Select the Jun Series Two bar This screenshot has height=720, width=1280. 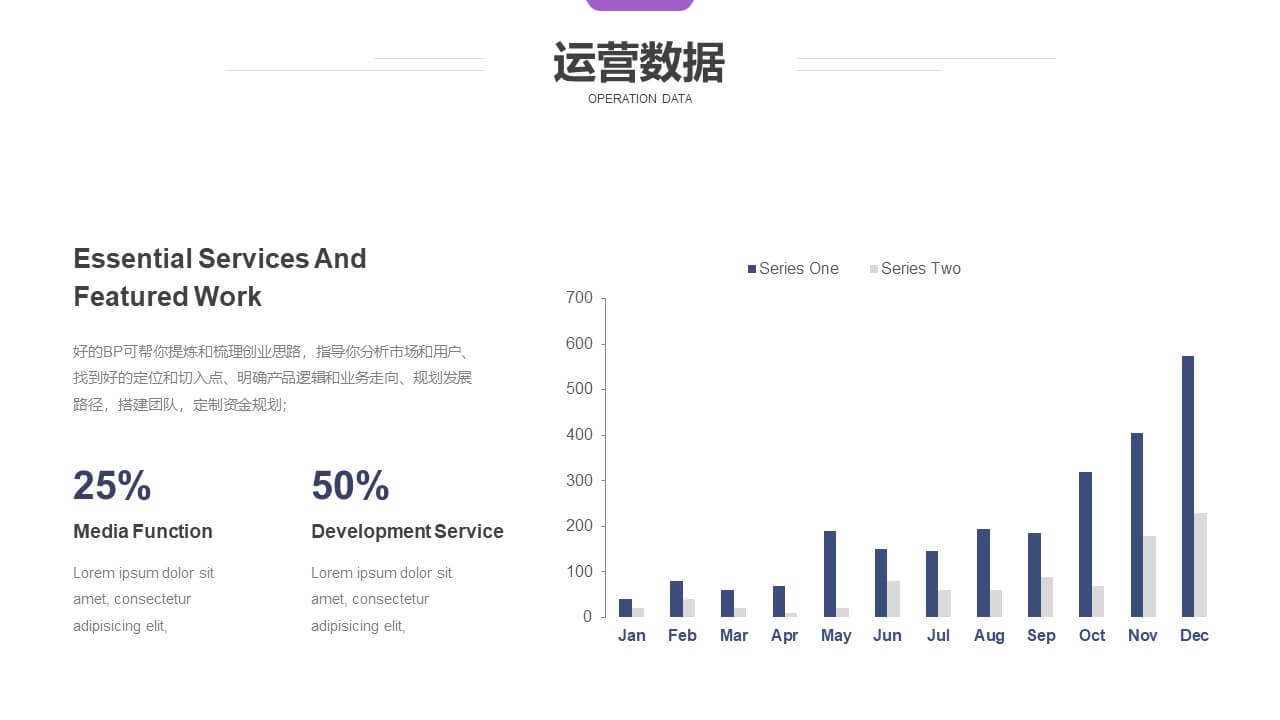893,599
